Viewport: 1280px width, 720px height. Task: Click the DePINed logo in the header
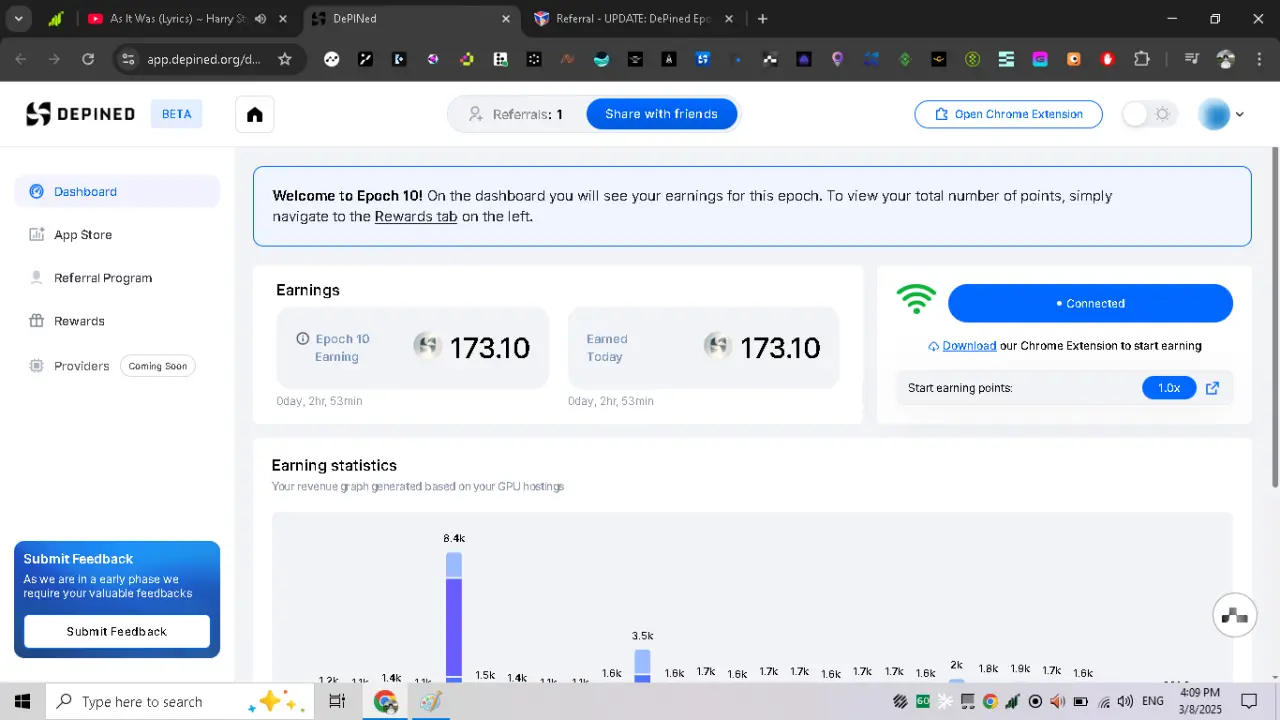80,114
